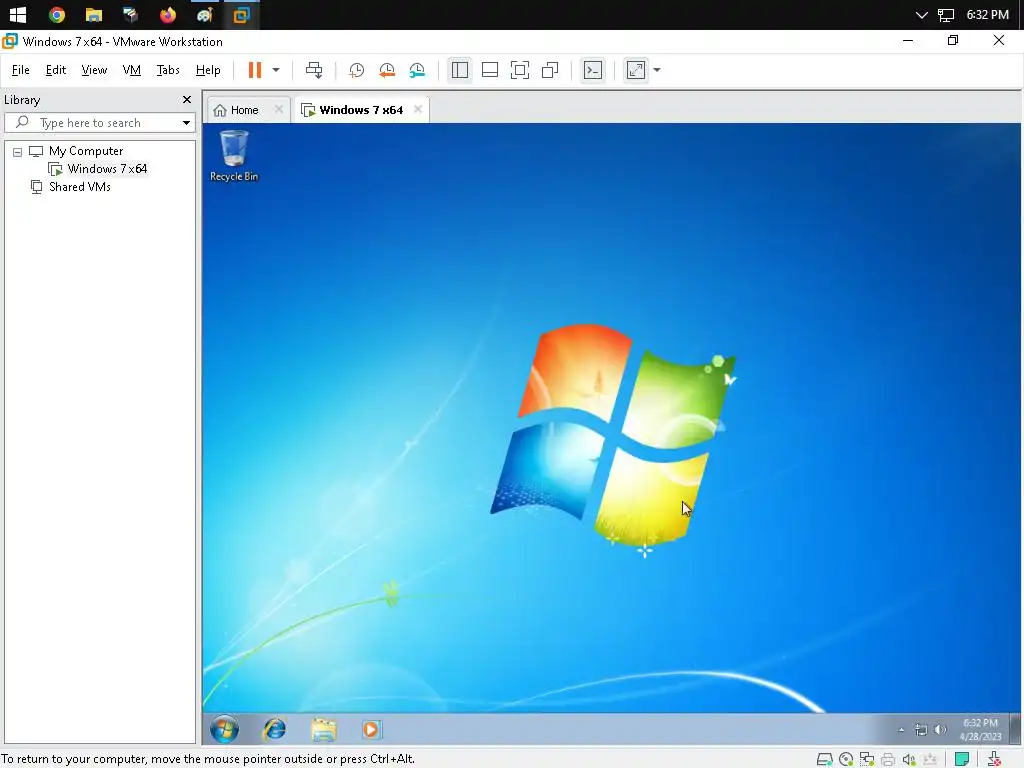Show hidden icons in the guest tray
1024x768 pixels.
(901, 730)
